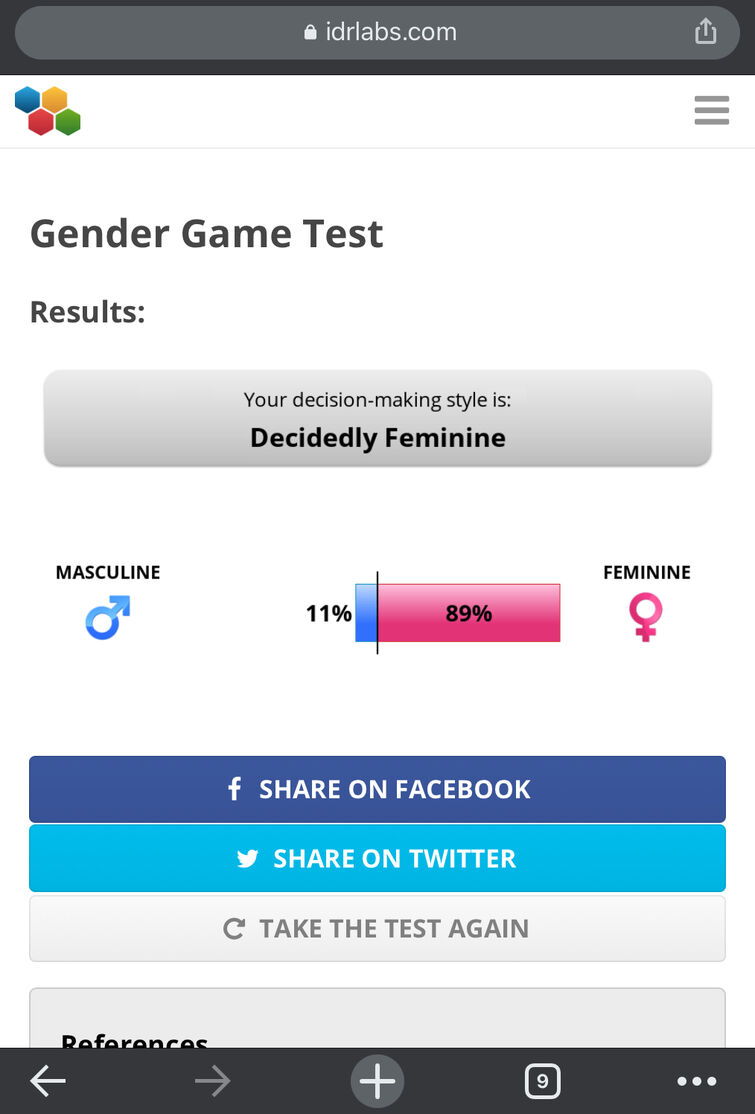Tap the forward arrow
Viewport: 755px width, 1114px height.
[x=212, y=1080]
